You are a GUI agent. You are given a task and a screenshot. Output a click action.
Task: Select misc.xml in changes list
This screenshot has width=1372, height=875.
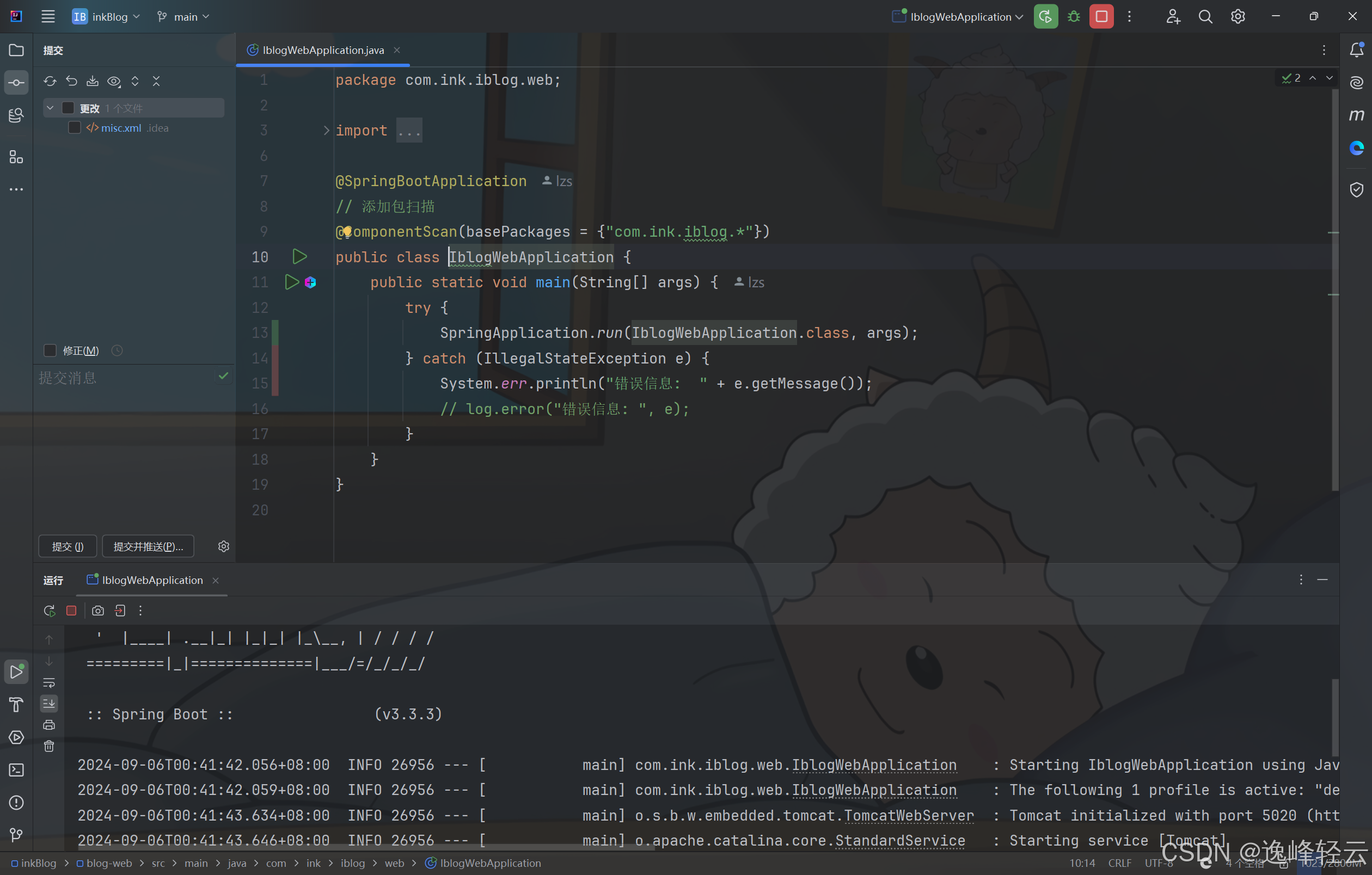tap(121, 127)
